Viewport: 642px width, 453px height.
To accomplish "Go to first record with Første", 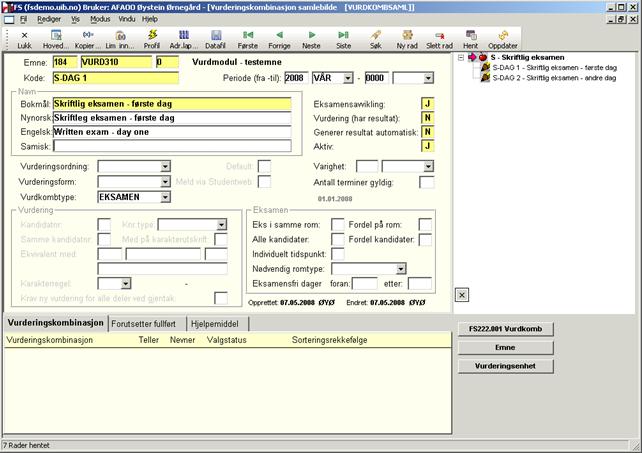I will coord(249,36).
